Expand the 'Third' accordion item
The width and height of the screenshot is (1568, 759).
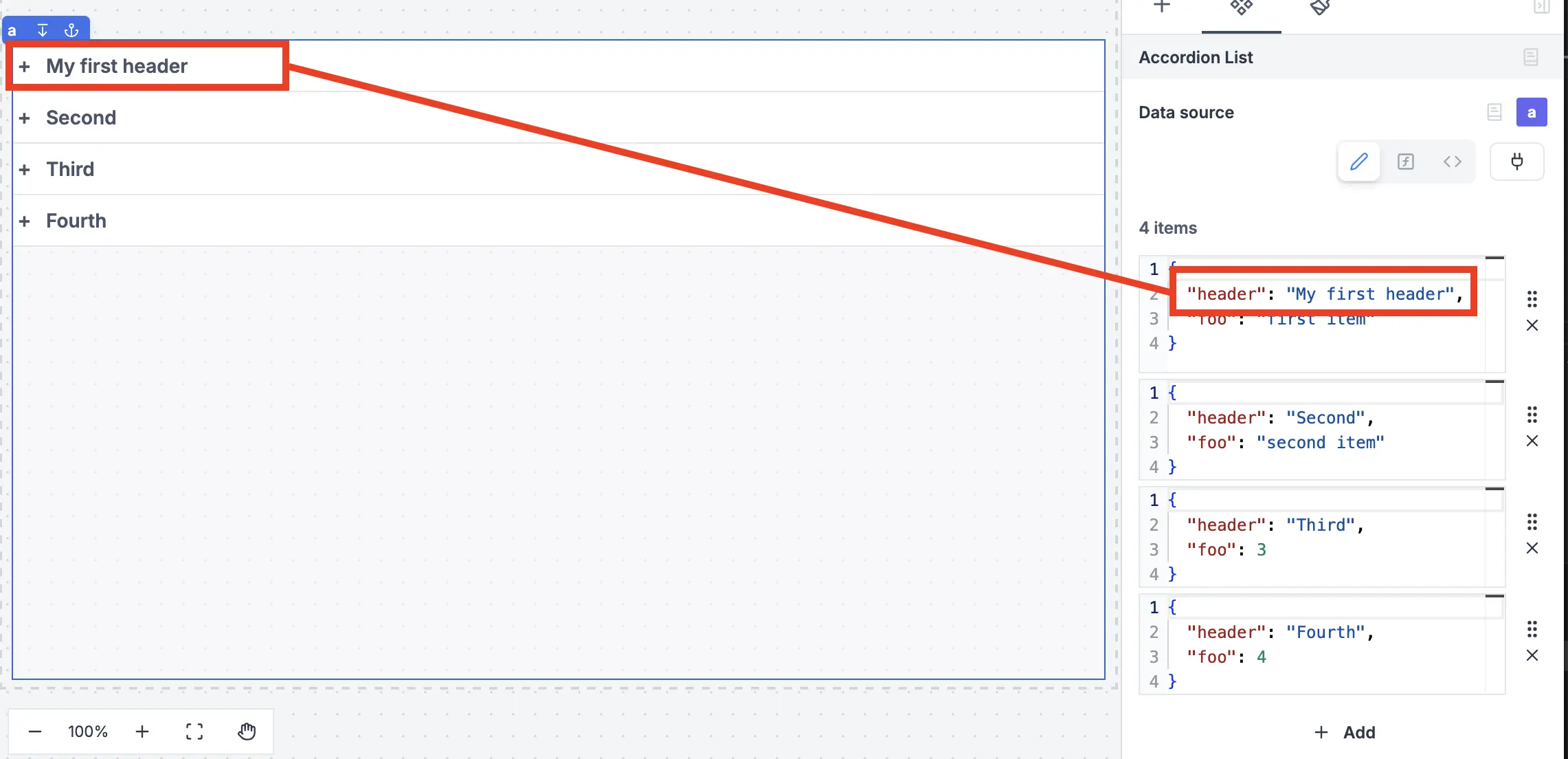click(24, 169)
